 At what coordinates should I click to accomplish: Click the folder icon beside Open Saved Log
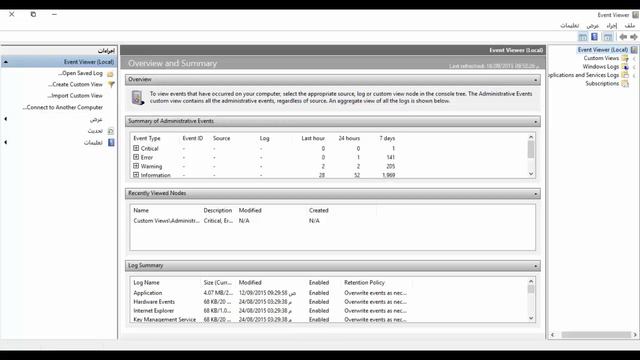110,74
